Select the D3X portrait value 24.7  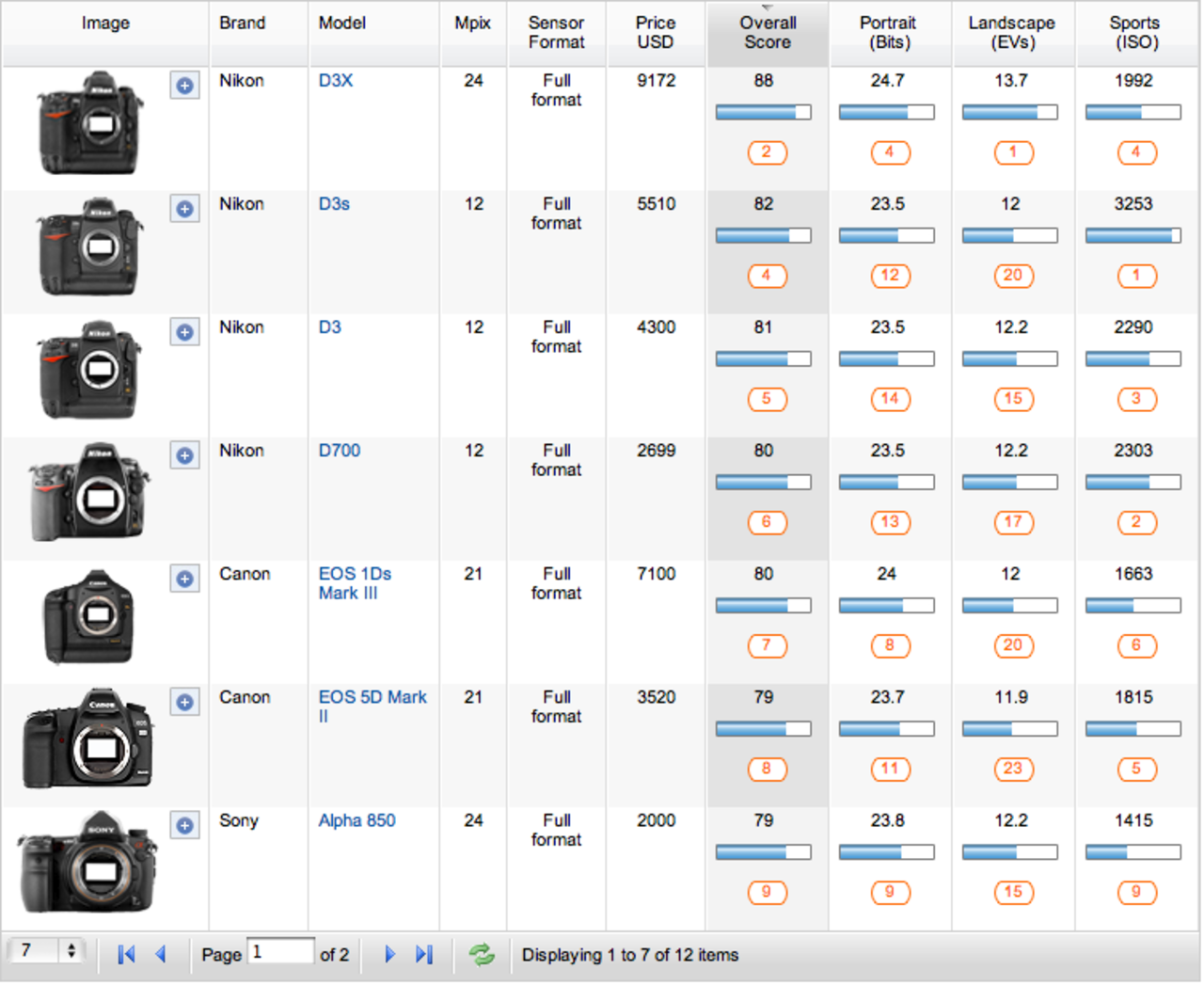click(x=887, y=81)
